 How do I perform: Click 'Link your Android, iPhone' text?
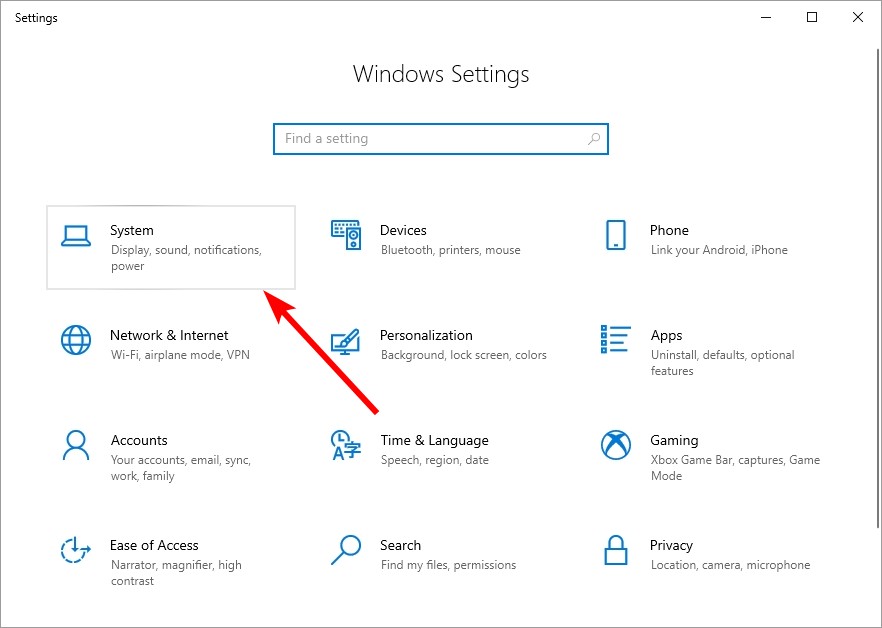[x=719, y=250]
